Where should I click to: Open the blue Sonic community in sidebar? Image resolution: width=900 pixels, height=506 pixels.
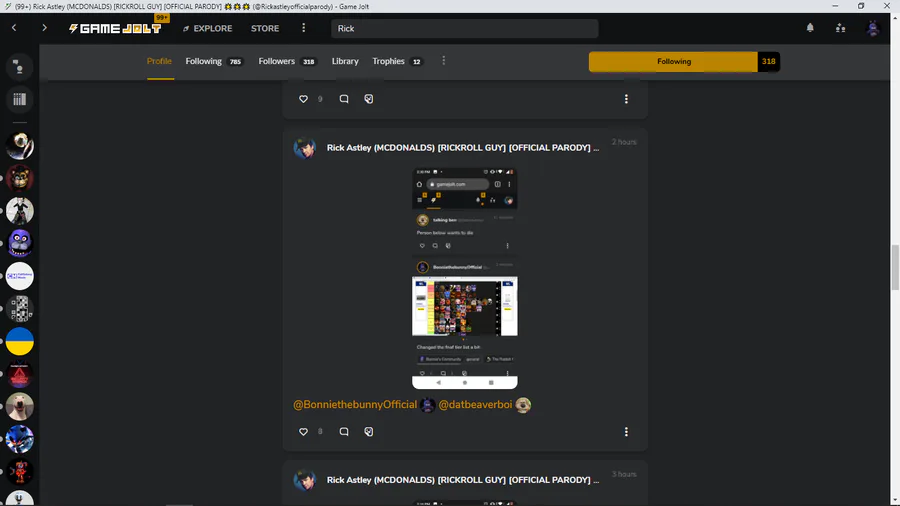click(x=20, y=439)
